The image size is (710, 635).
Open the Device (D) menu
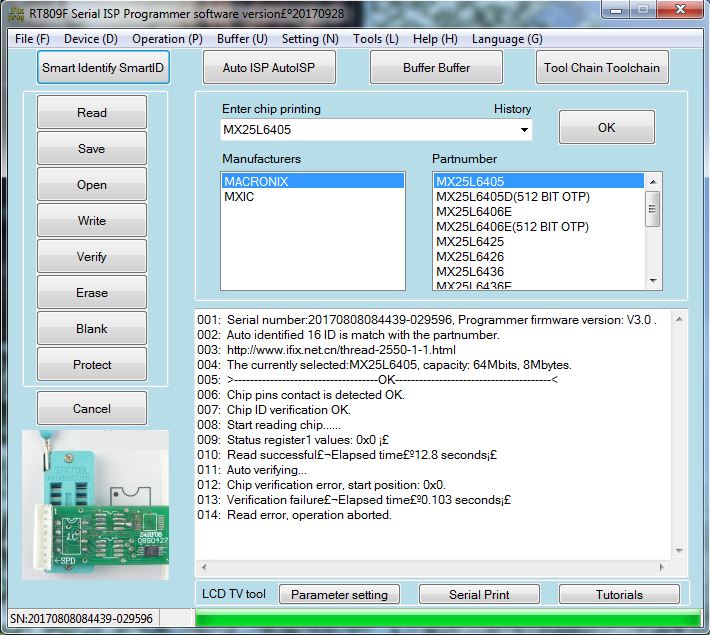coord(91,39)
